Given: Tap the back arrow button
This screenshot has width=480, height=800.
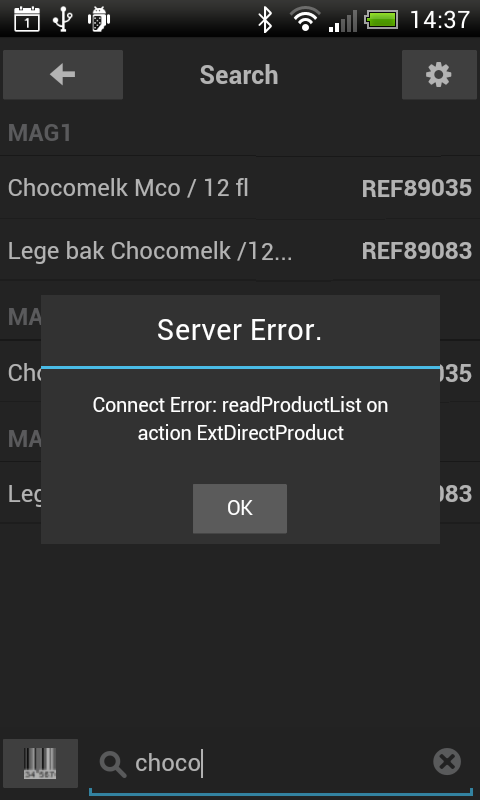Looking at the screenshot, I should coord(63,74).
